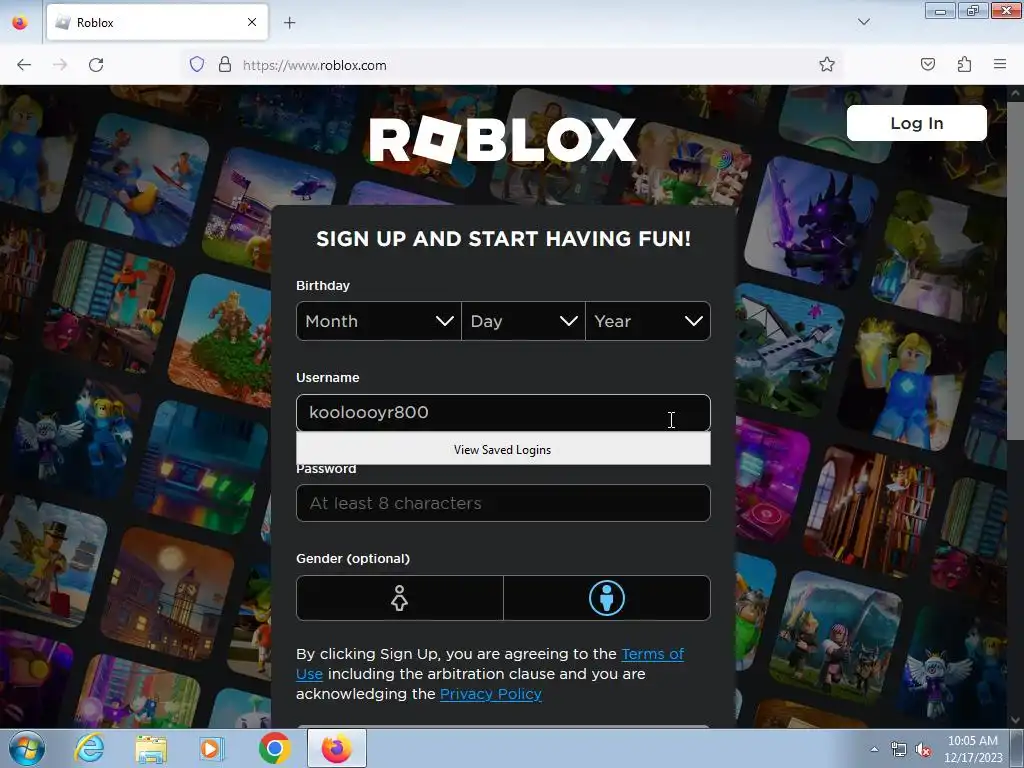Open Windows Explorer folder on taskbar
This screenshot has width=1024, height=768.
click(x=151, y=748)
